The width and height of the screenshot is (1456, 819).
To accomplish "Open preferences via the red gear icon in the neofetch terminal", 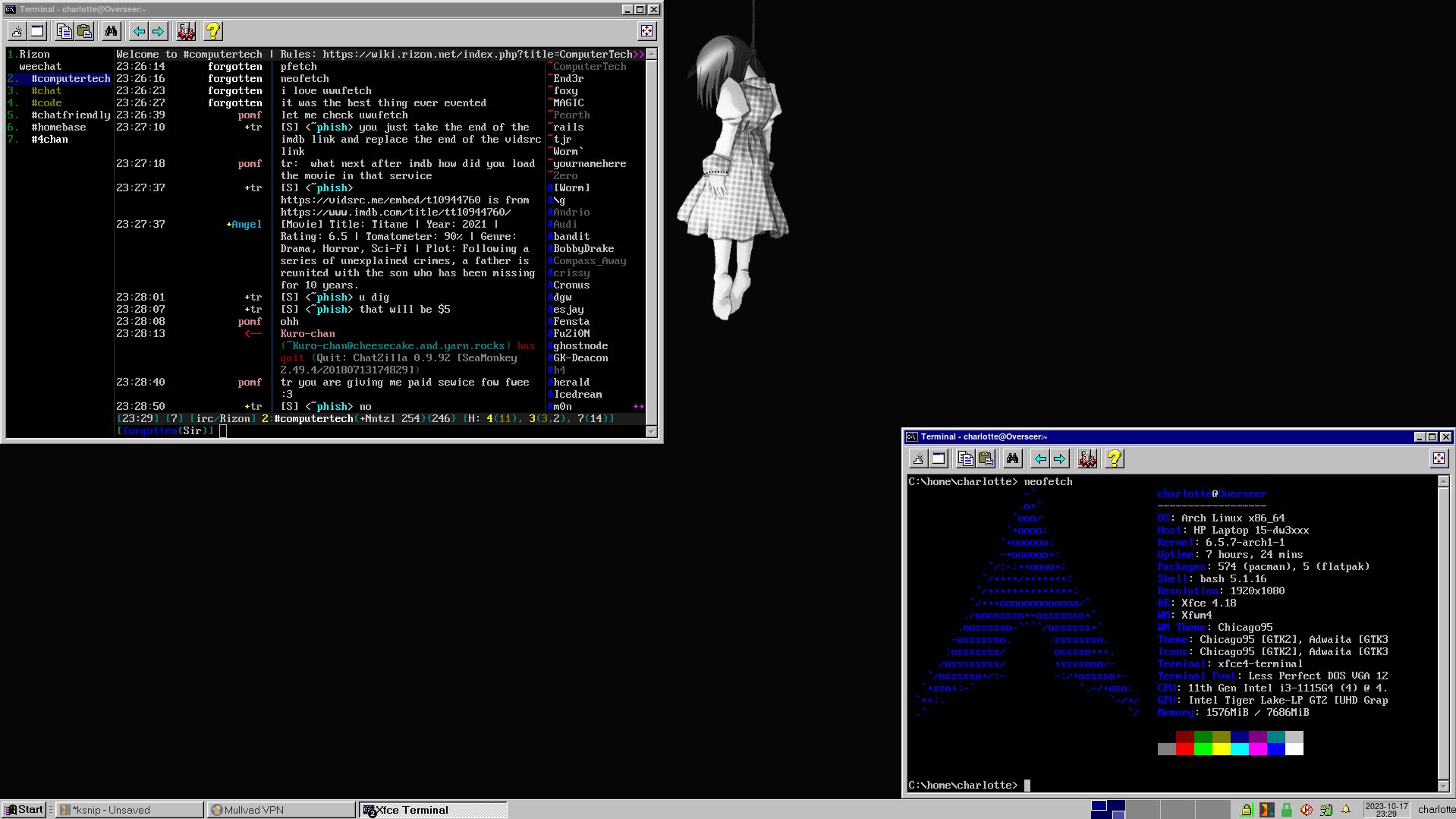I will 1087,458.
